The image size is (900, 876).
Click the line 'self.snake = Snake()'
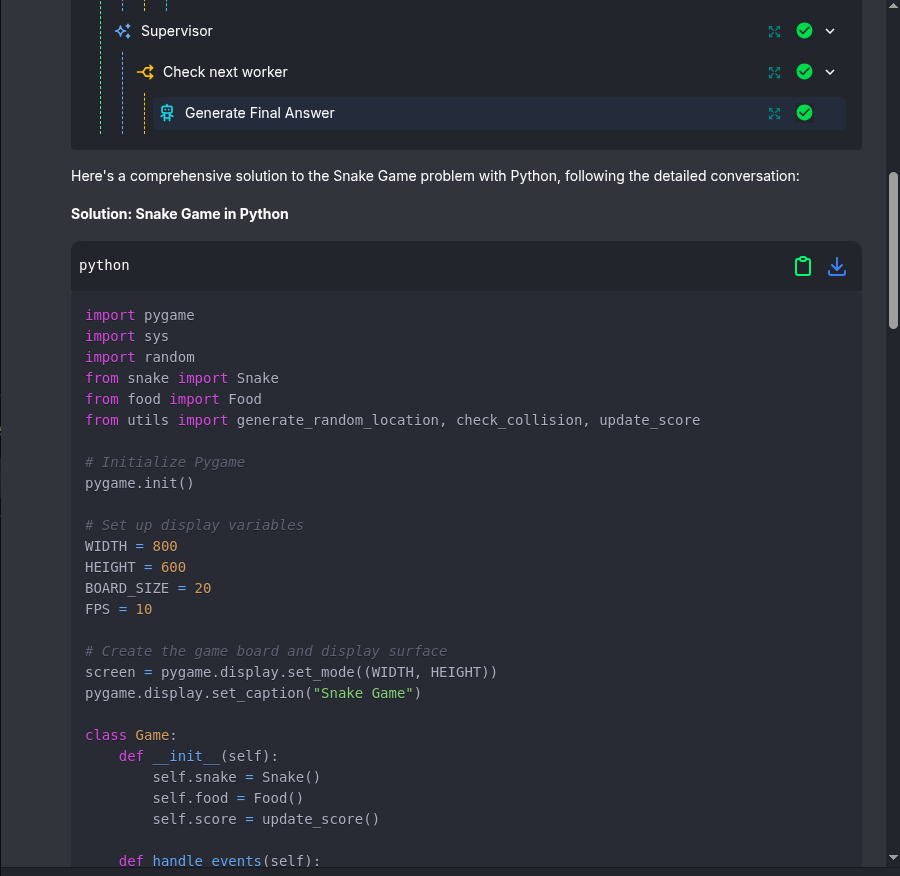[236, 777]
